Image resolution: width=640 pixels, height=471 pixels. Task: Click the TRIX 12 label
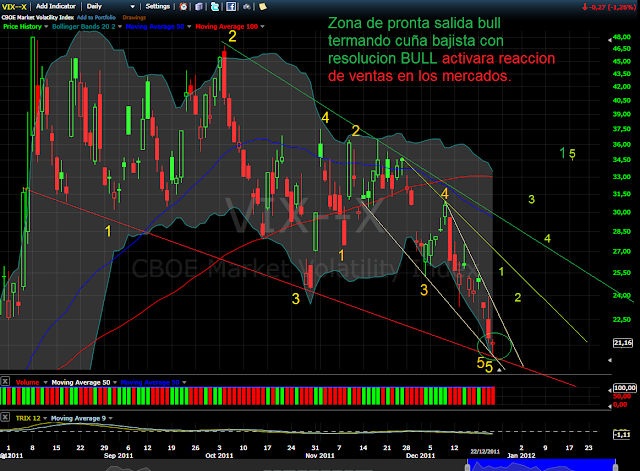click(28, 419)
